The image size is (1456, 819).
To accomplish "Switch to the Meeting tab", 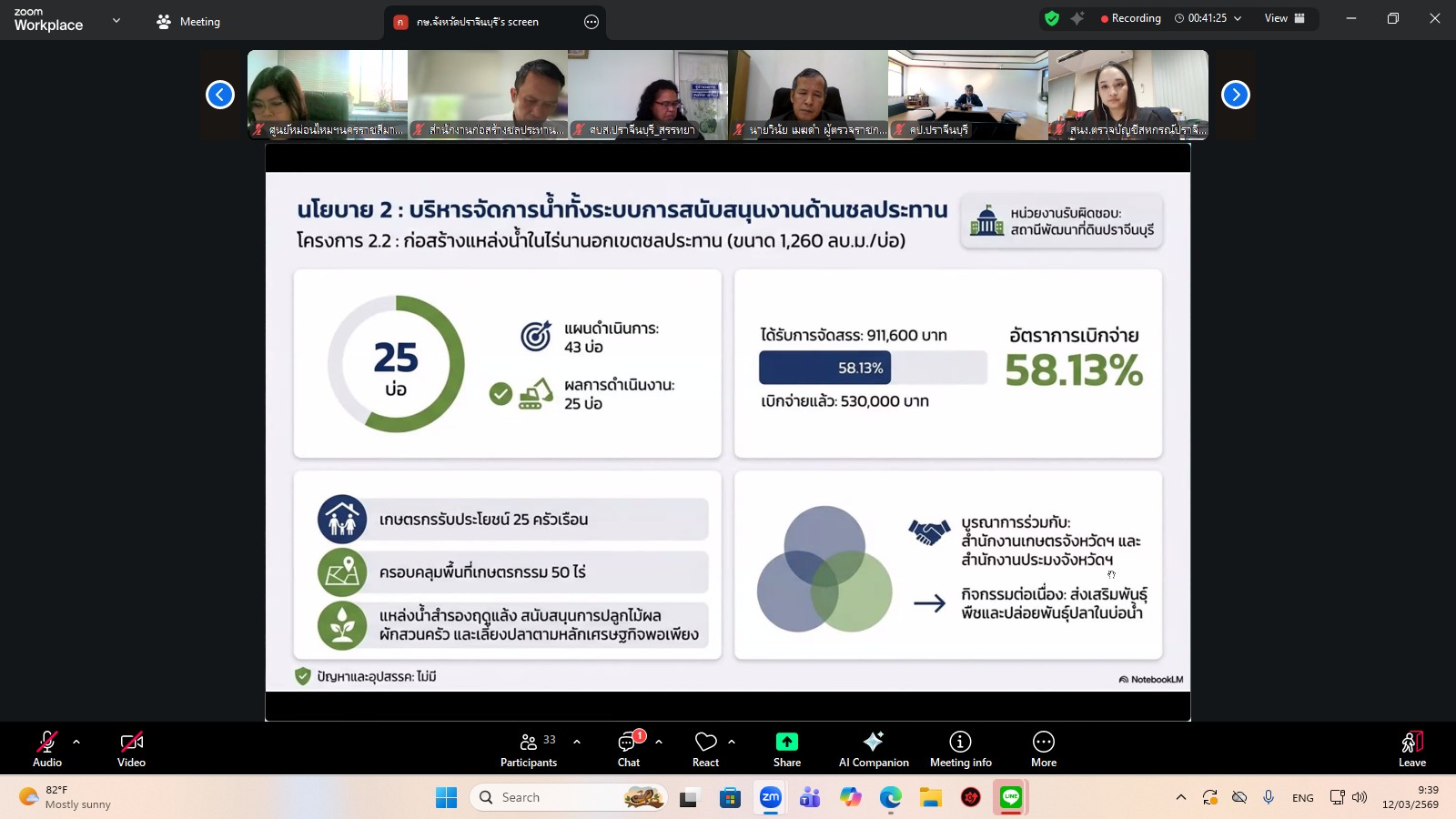I will click(188, 20).
